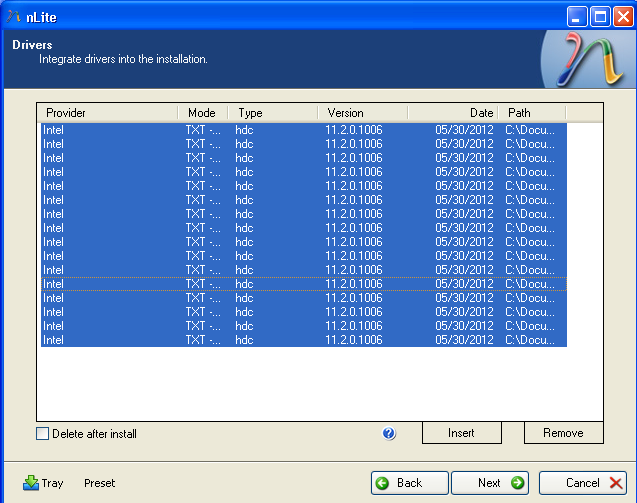Click the nLite logo in title bar

click(13, 17)
